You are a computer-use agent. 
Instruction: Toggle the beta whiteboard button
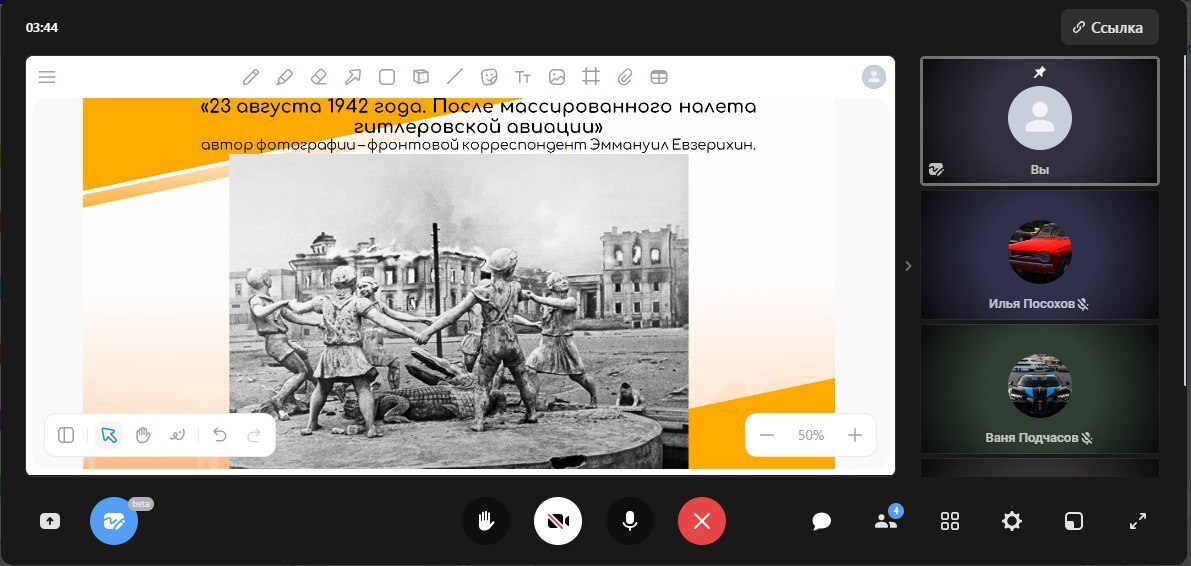point(114,521)
